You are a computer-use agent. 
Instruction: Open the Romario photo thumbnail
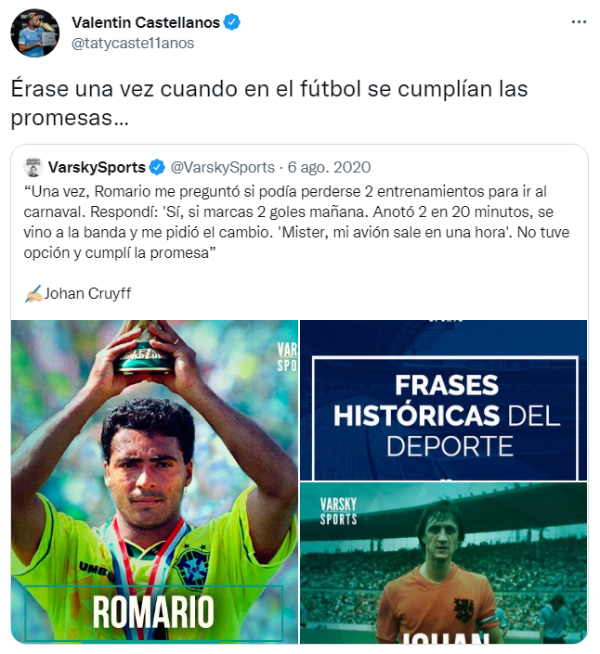(154, 482)
